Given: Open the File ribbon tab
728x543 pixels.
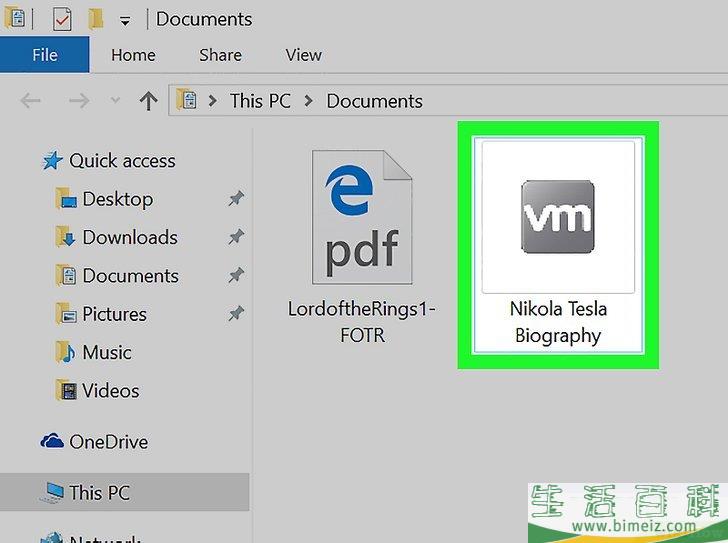Looking at the screenshot, I should pos(45,55).
